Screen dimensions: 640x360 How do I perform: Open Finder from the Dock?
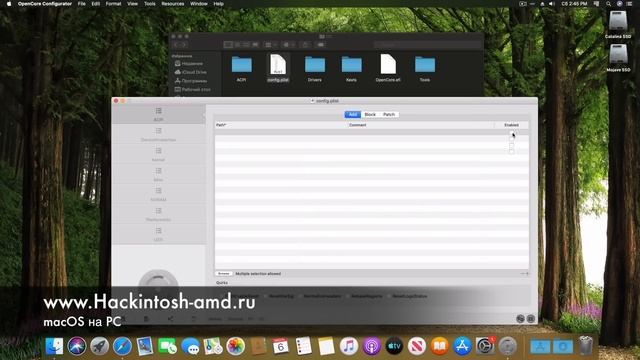tap(54, 346)
